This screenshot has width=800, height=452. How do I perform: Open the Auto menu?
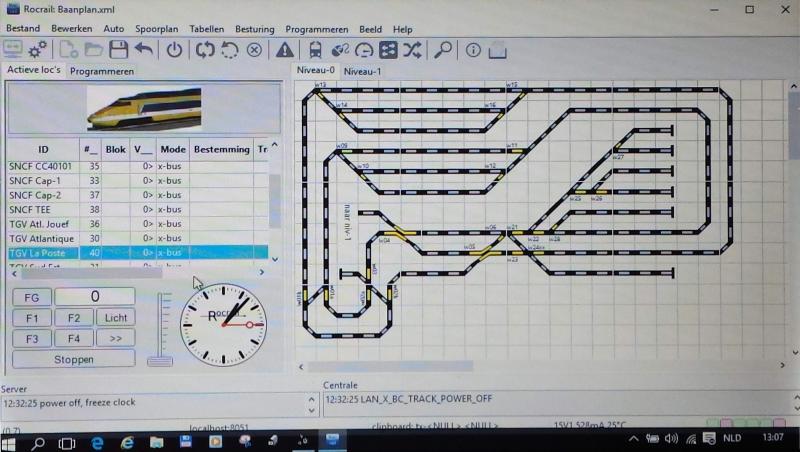point(114,29)
